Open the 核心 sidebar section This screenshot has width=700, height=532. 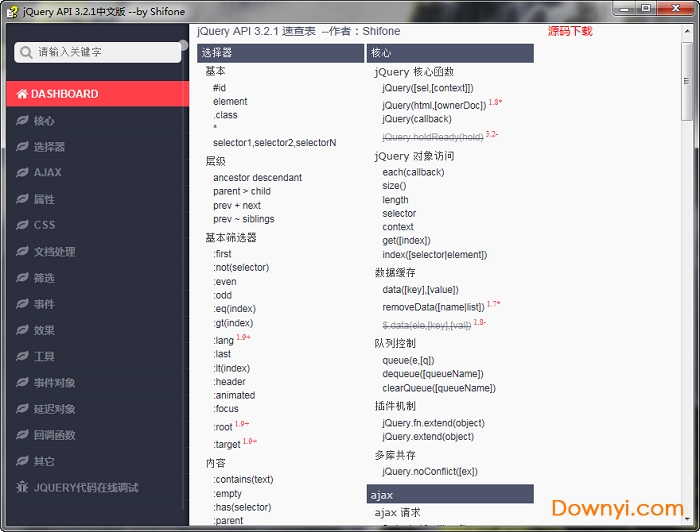98,121
